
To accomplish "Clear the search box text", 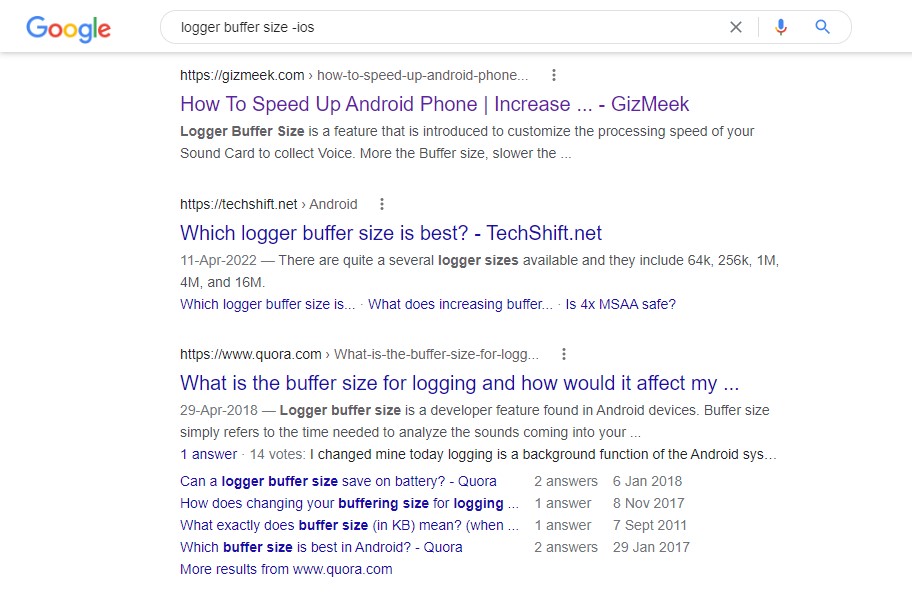I will [736, 27].
